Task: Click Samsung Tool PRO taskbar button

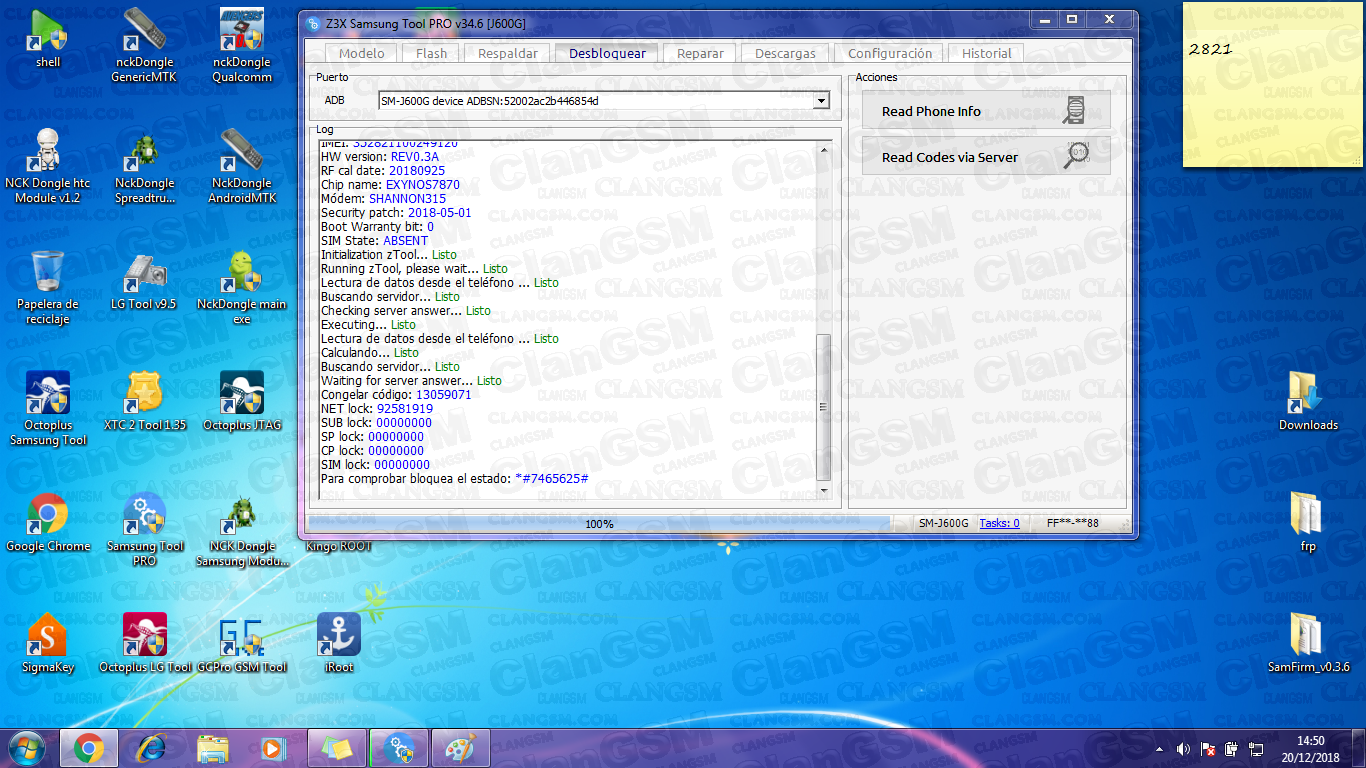Action: pyautogui.click(x=399, y=748)
